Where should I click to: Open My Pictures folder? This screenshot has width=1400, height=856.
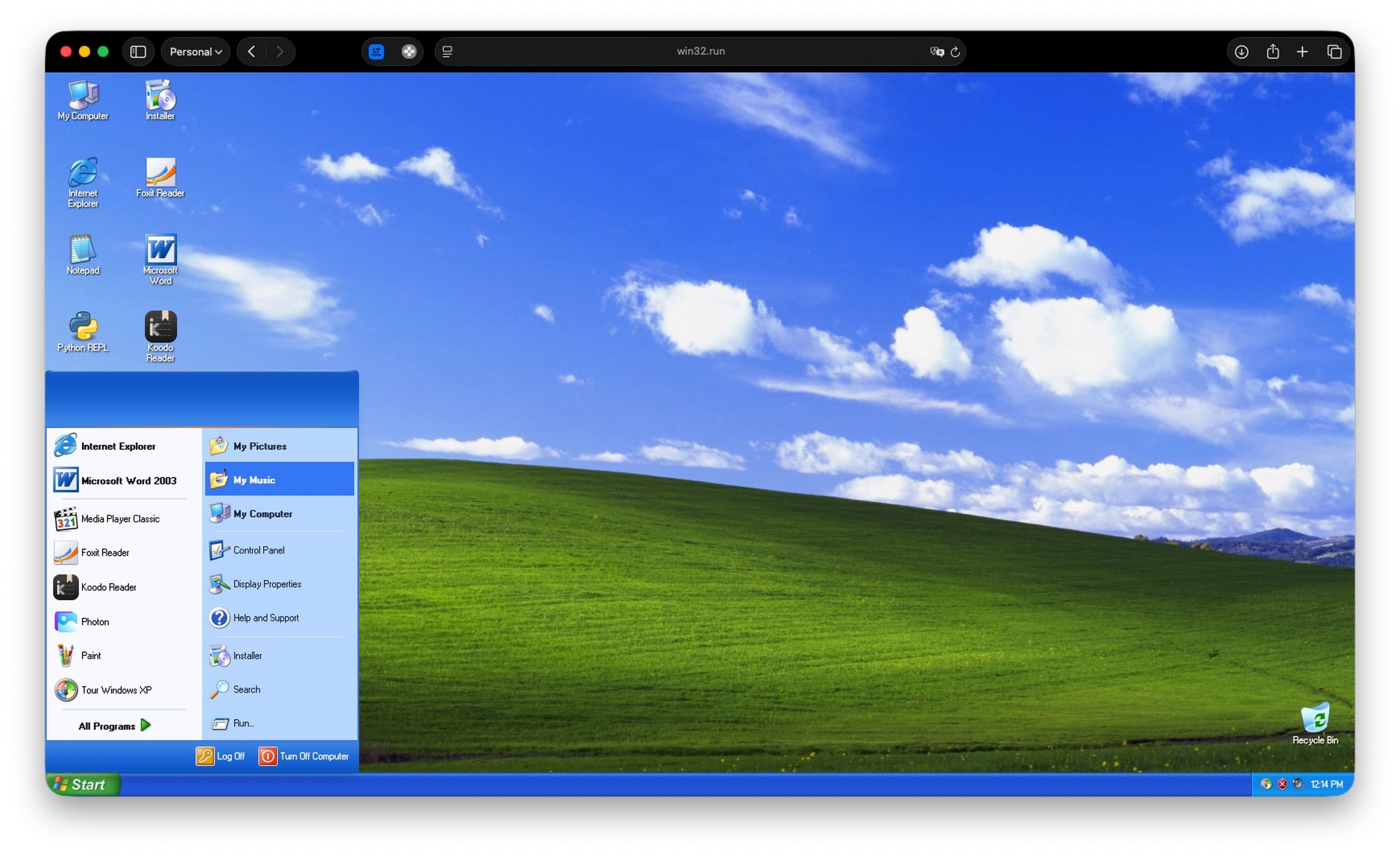pyautogui.click(x=280, y=446)
